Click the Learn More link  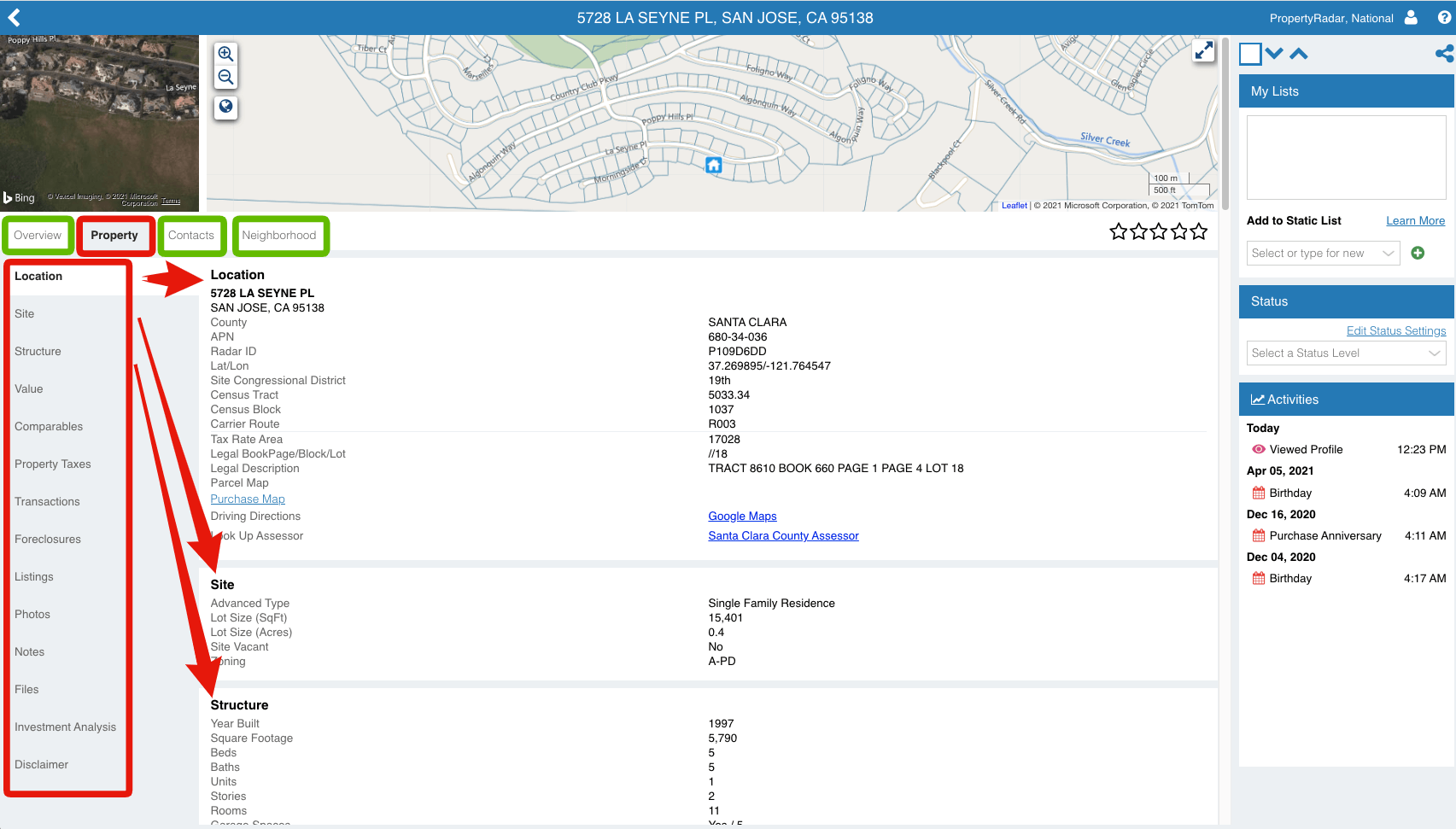(x=1415, y=221)
